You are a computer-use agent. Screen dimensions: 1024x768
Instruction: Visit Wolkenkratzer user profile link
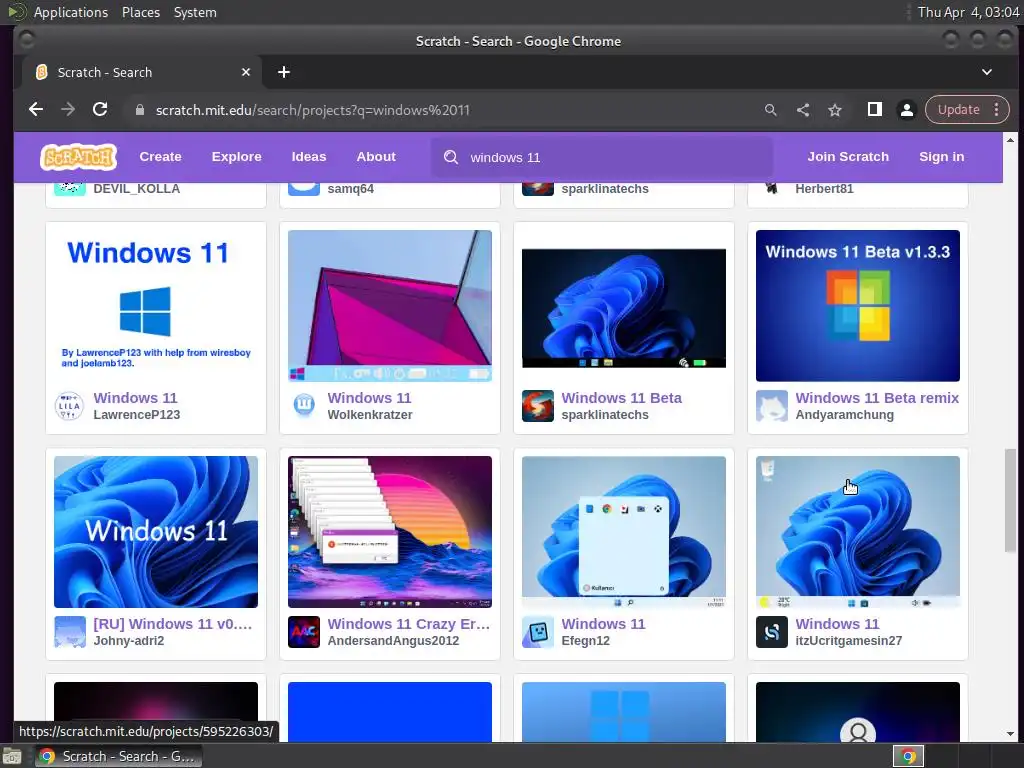point(370,415)
